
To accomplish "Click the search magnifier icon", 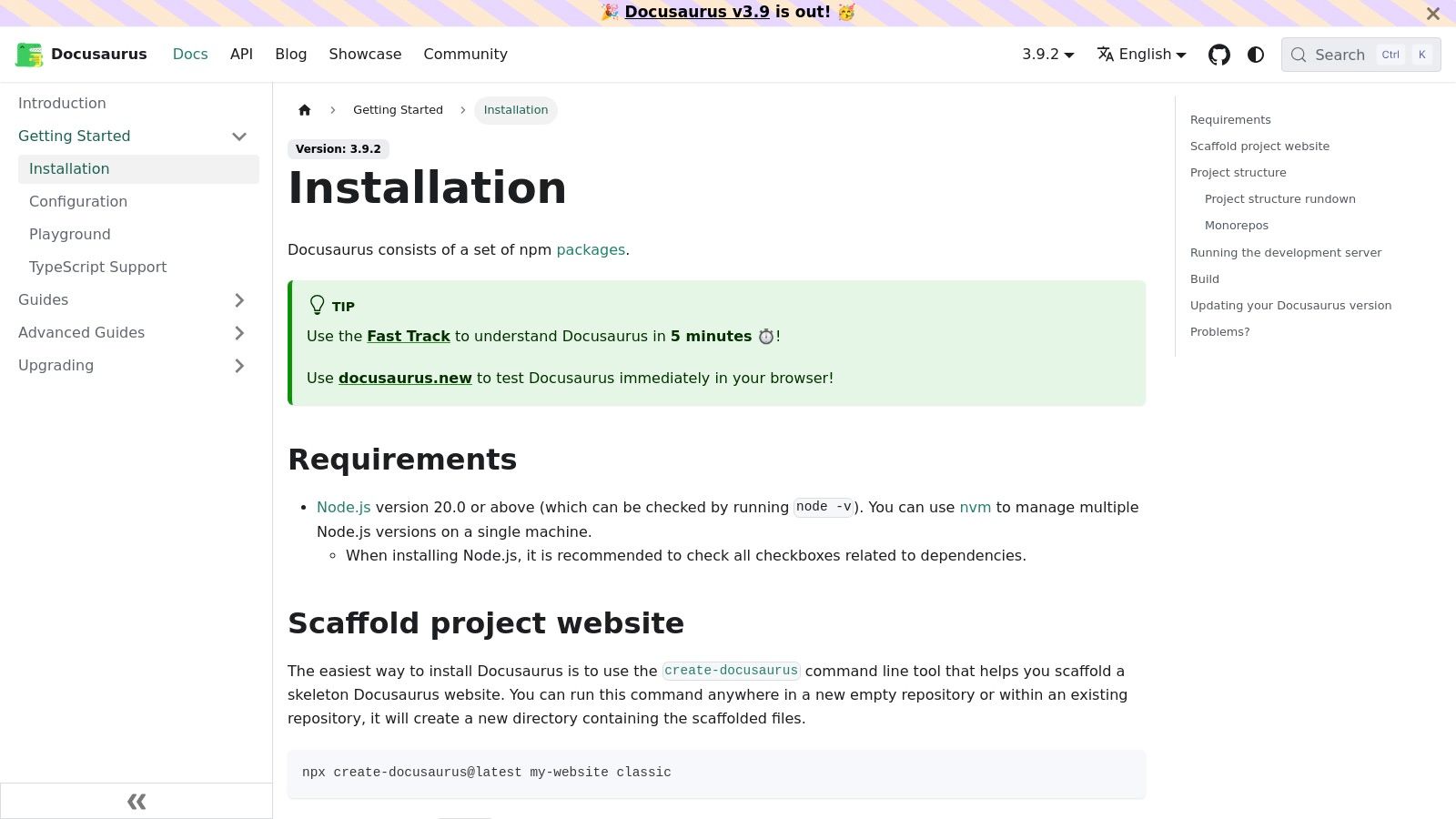I will point(1299,55).
